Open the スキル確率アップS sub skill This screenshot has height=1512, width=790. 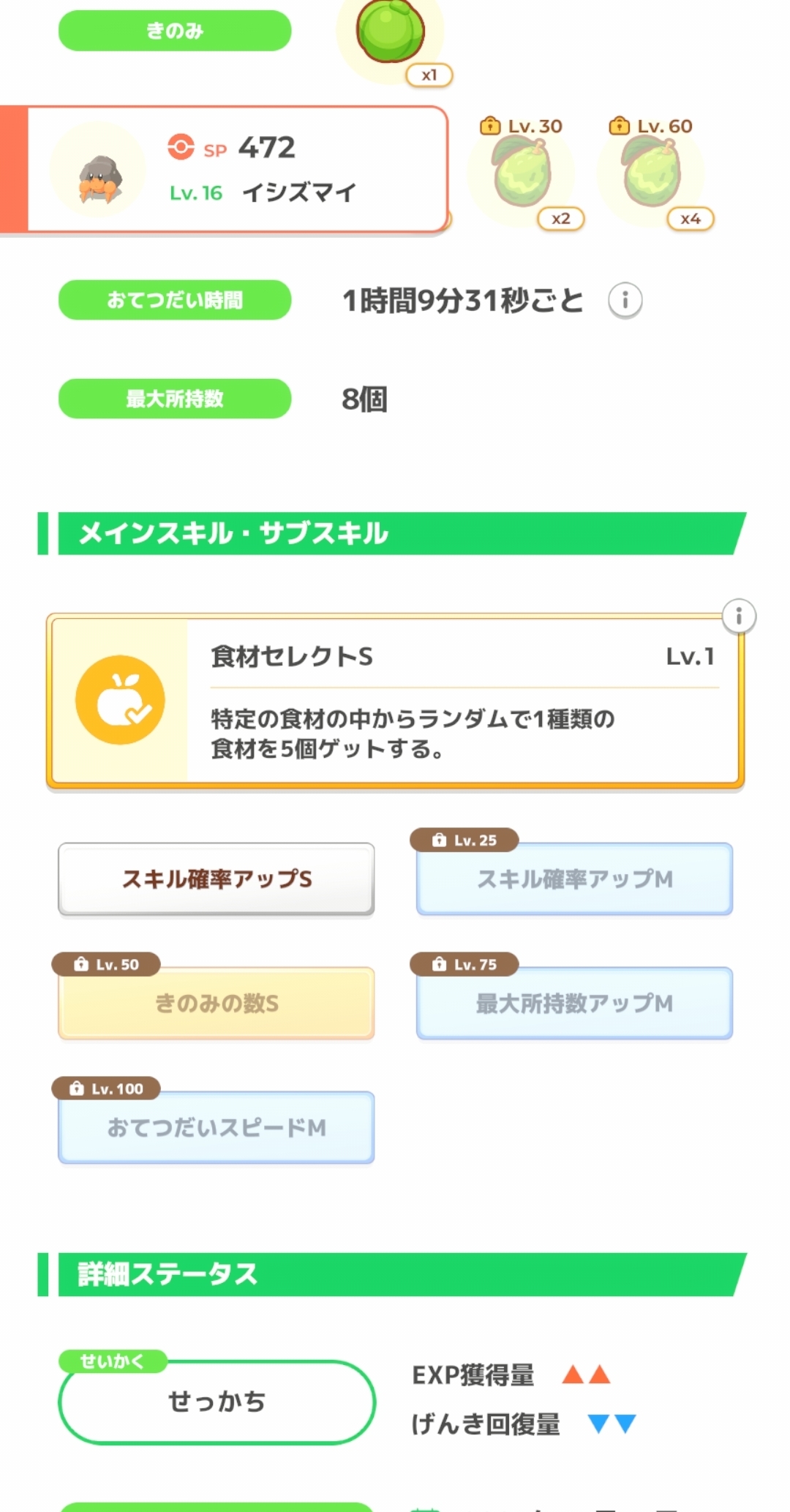(217, 879)
